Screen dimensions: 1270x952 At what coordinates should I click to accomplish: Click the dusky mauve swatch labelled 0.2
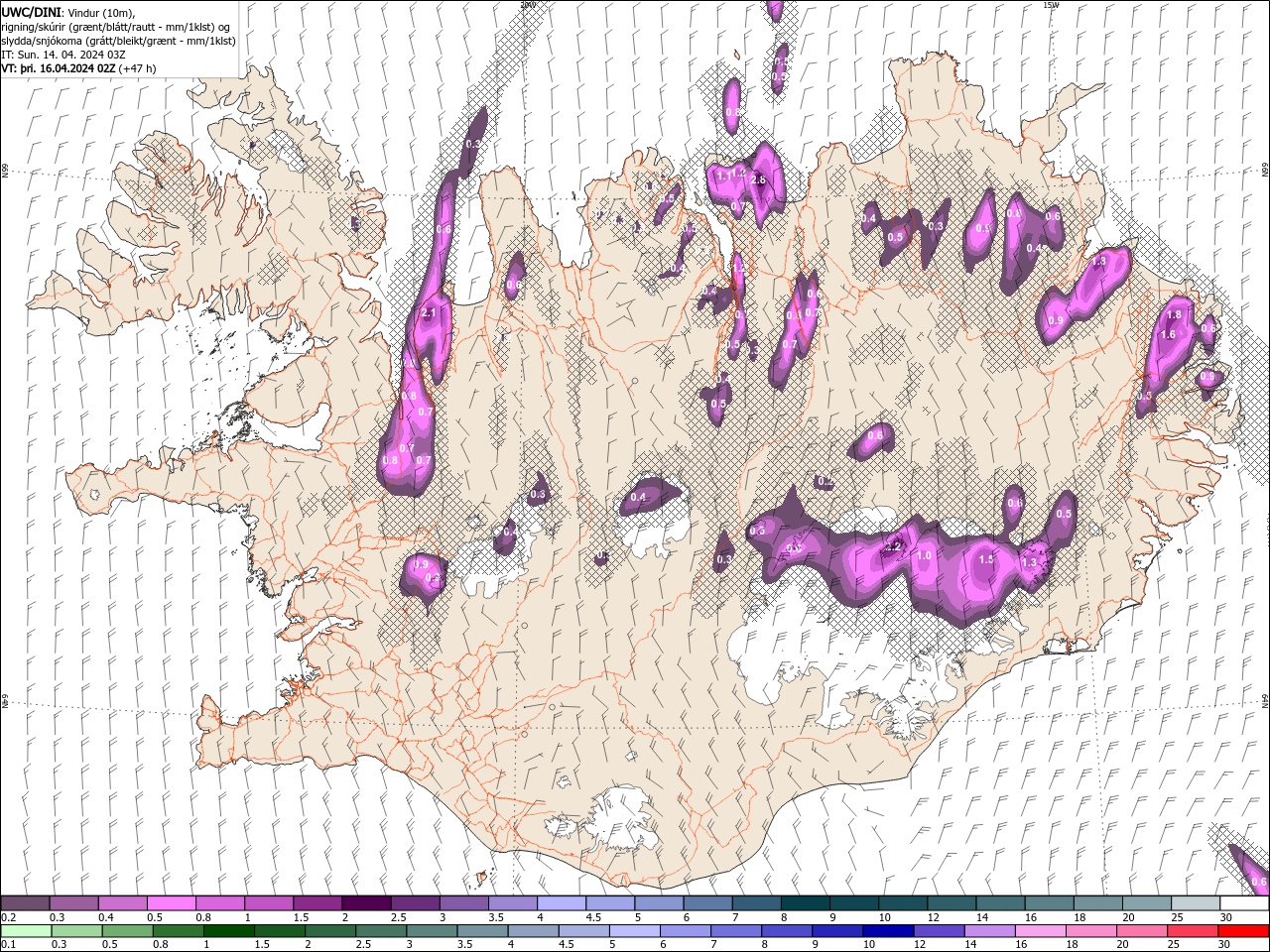(x=25, y=903)
